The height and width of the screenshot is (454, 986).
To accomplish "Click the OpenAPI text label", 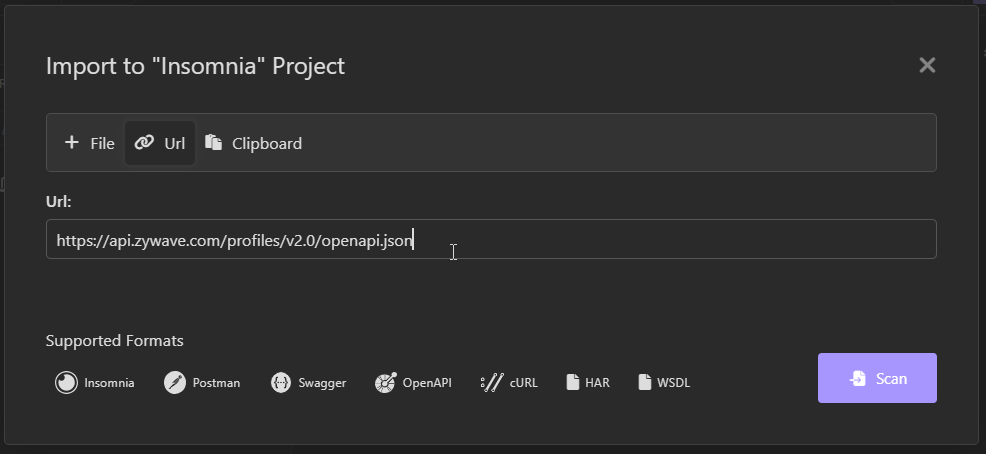I will [x=427, y=382].
